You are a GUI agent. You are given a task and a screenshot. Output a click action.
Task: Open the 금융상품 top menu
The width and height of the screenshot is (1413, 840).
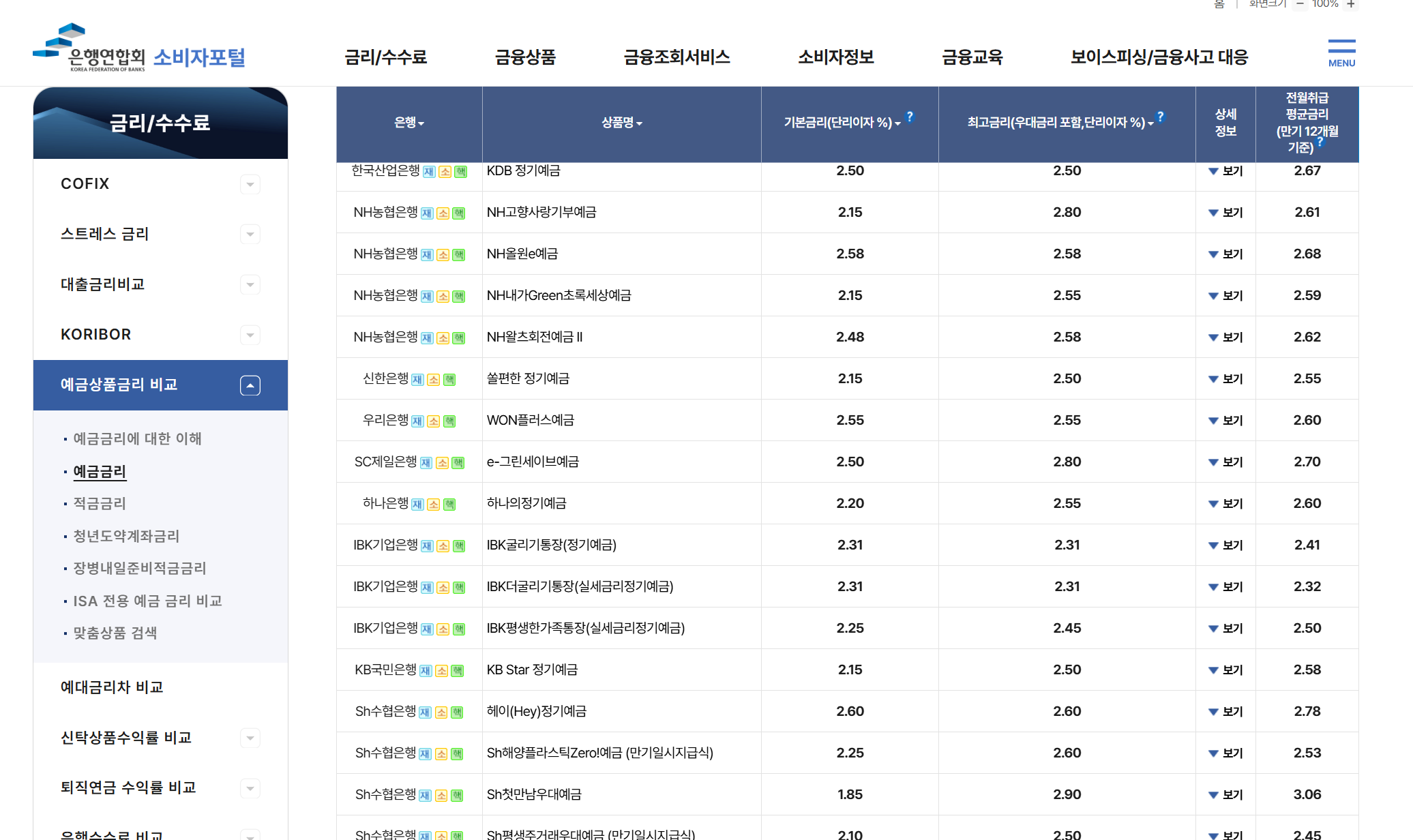tap(525, 57)
